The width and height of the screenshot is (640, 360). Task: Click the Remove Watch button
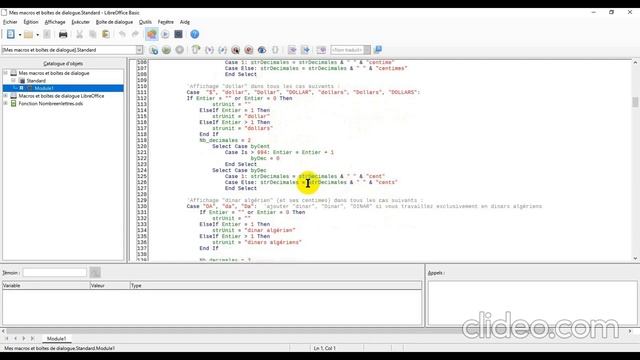coord(95,272)
